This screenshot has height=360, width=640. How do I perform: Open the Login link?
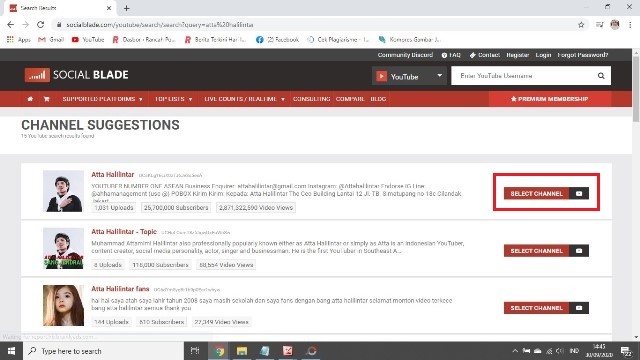(x=543, y=55)
